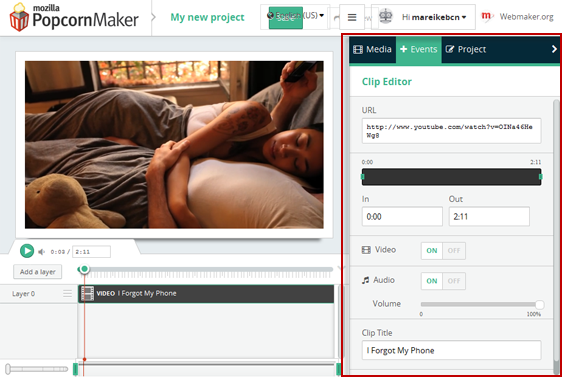Click the globe icon in the language selector

click(271, 15)
